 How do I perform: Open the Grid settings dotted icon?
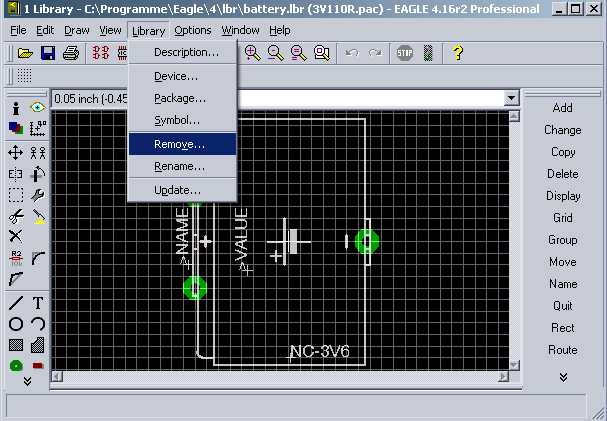point(24,75)
